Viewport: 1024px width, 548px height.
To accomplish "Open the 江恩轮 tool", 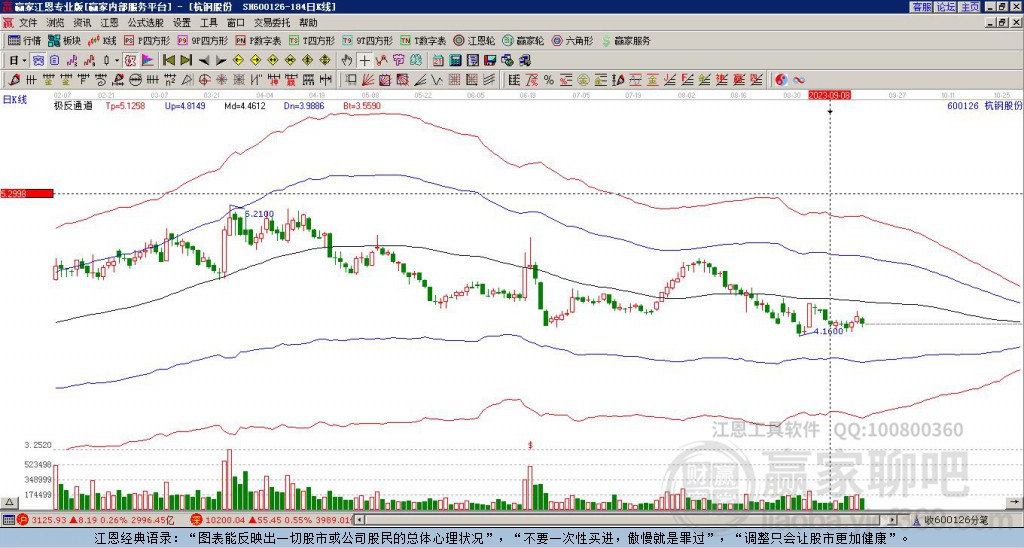I will [x=474, y=41].
